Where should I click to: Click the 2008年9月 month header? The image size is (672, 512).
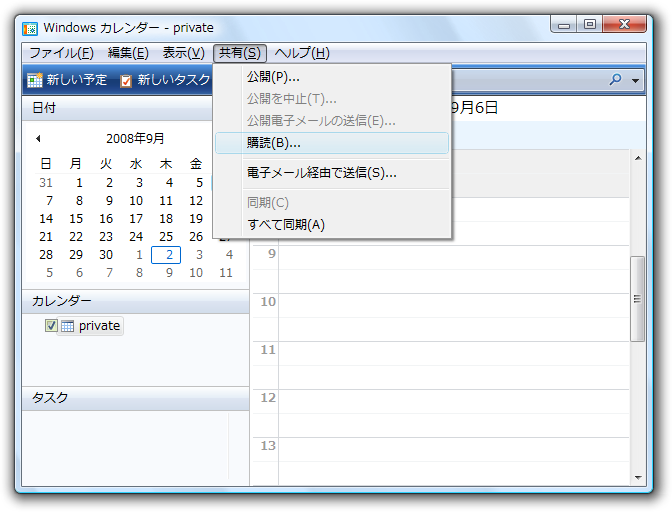click(x=135, y=139)
